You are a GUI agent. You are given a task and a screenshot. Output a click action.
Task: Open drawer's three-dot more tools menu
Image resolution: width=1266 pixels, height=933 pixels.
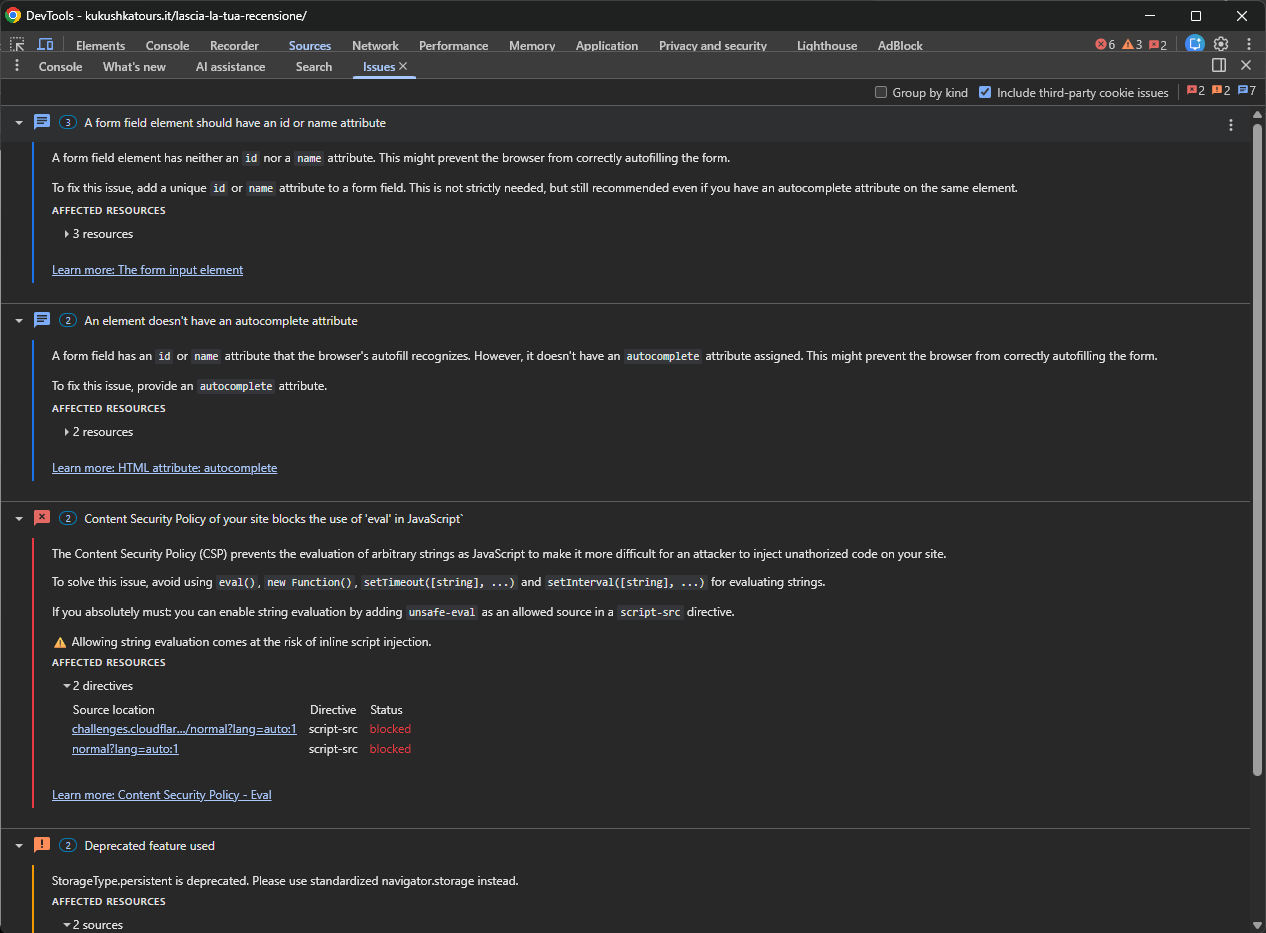click(17, 66)
